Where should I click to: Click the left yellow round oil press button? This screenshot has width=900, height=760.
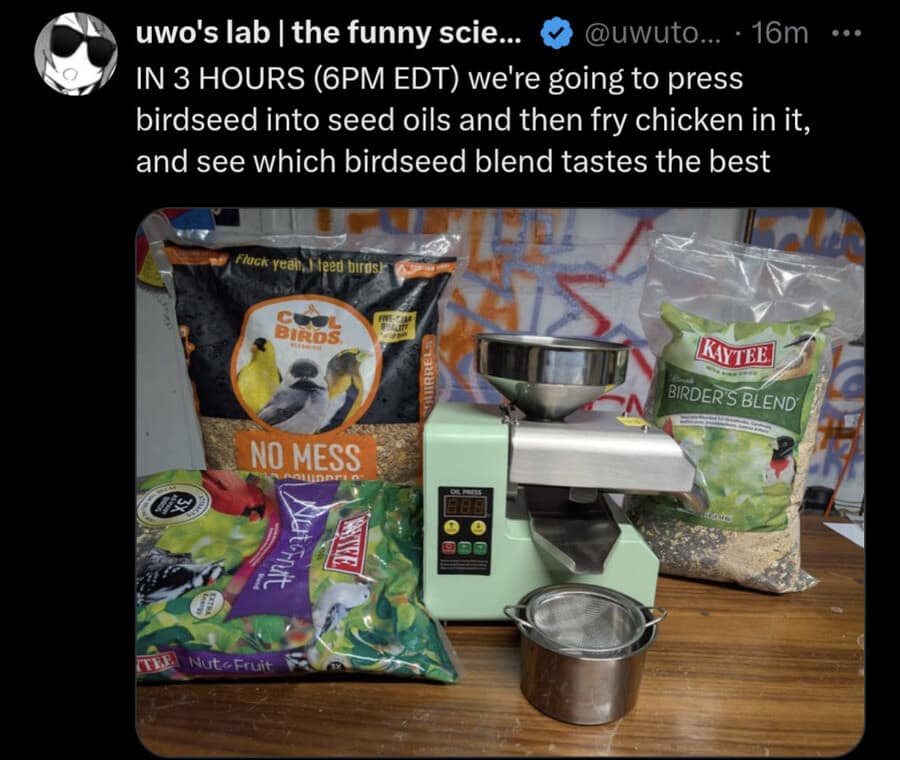pyautogui.click(x=452, y=527)
